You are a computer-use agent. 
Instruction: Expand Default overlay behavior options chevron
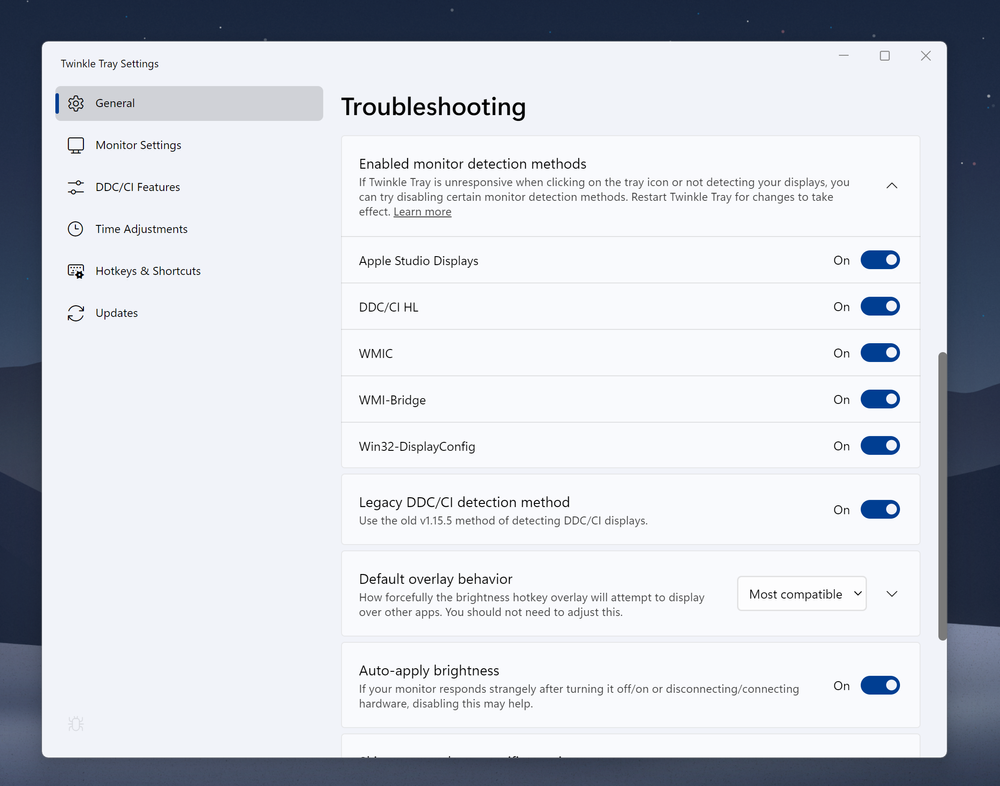[x=892, y=594]
